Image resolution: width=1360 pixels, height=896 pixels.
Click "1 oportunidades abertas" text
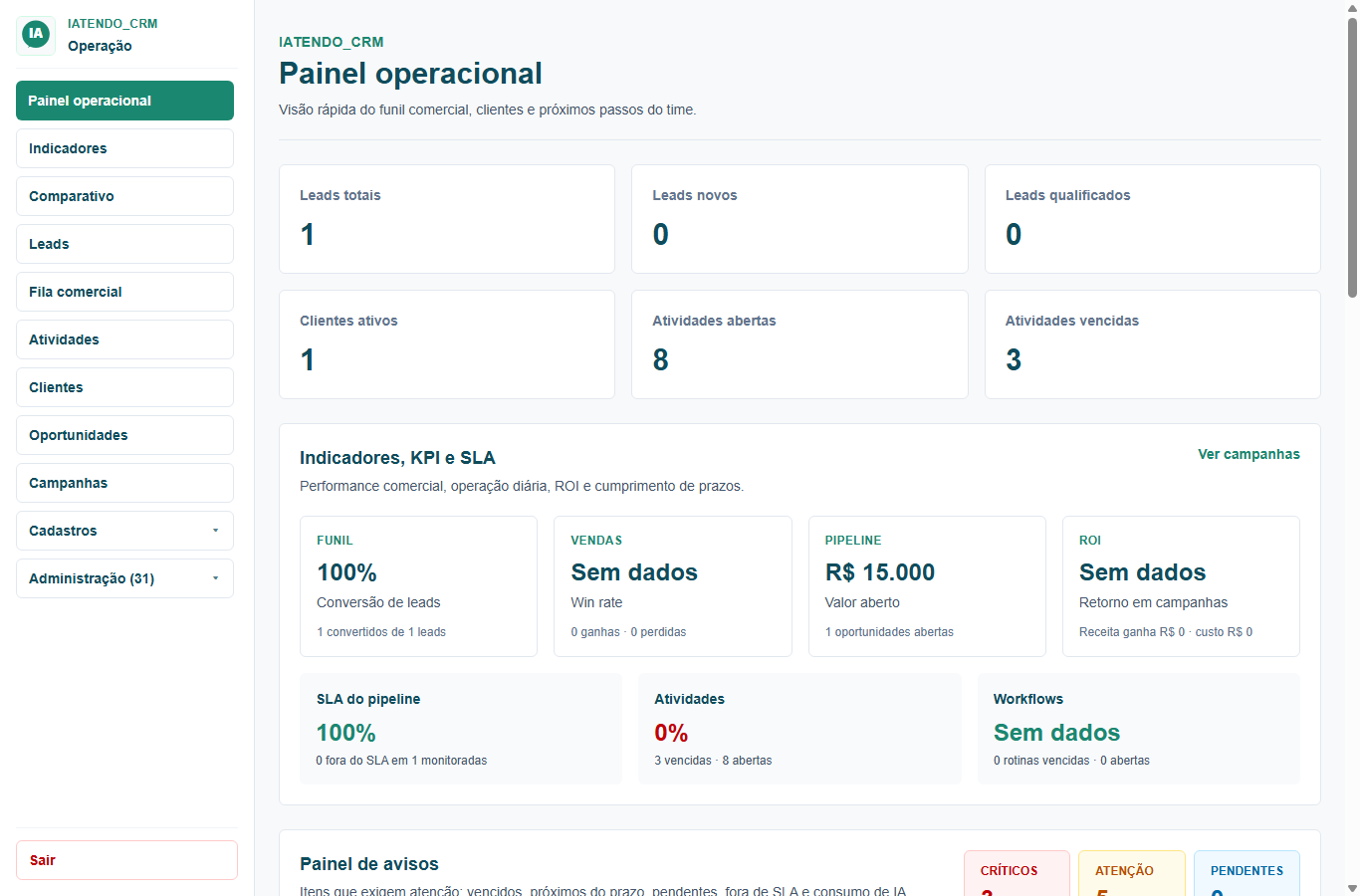[889, 632]
